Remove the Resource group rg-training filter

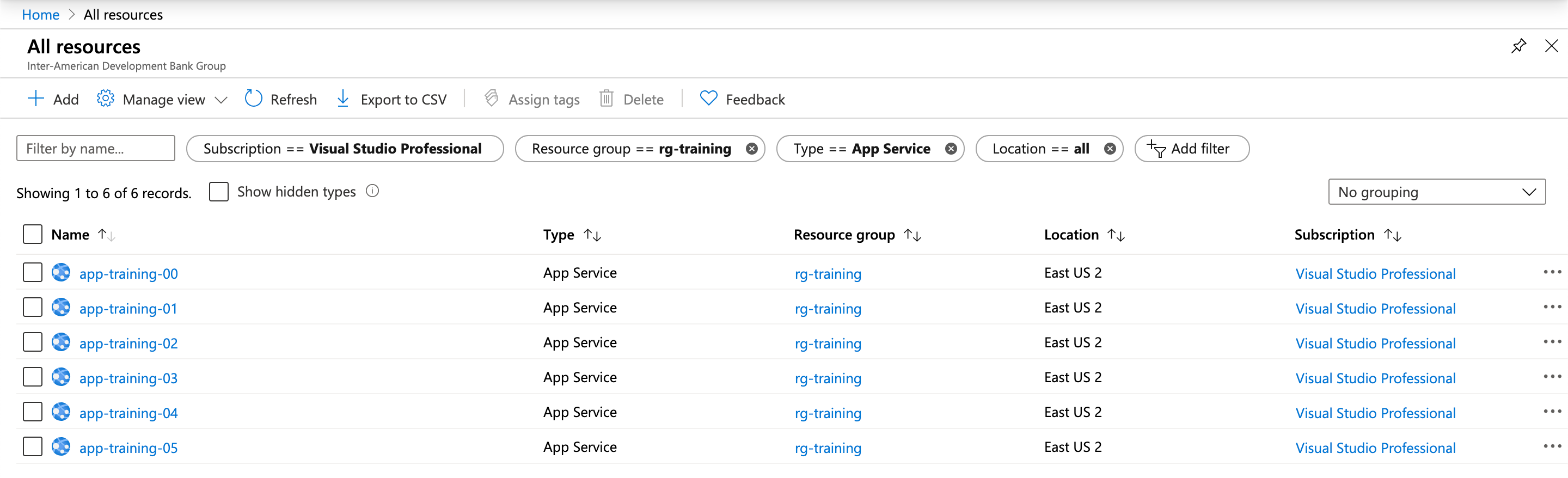pyautogui.click(x=752, y=149)
